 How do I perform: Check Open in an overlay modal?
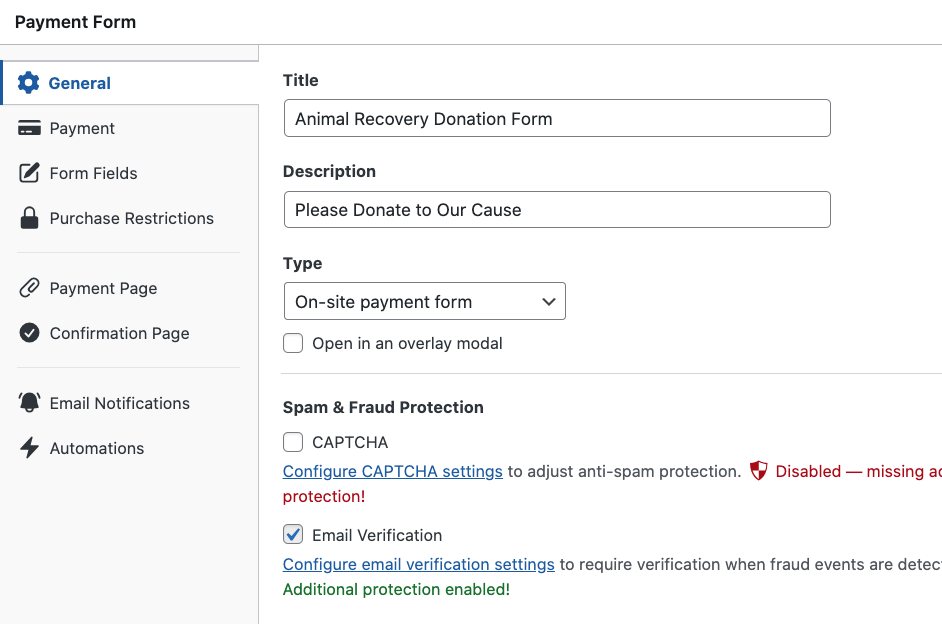(293, 343)
